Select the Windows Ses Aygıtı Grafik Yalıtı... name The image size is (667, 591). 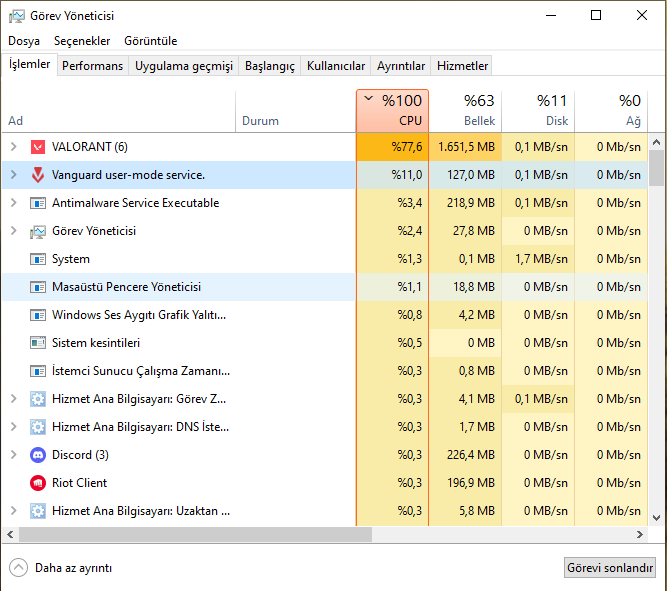(x=139, y=315)
